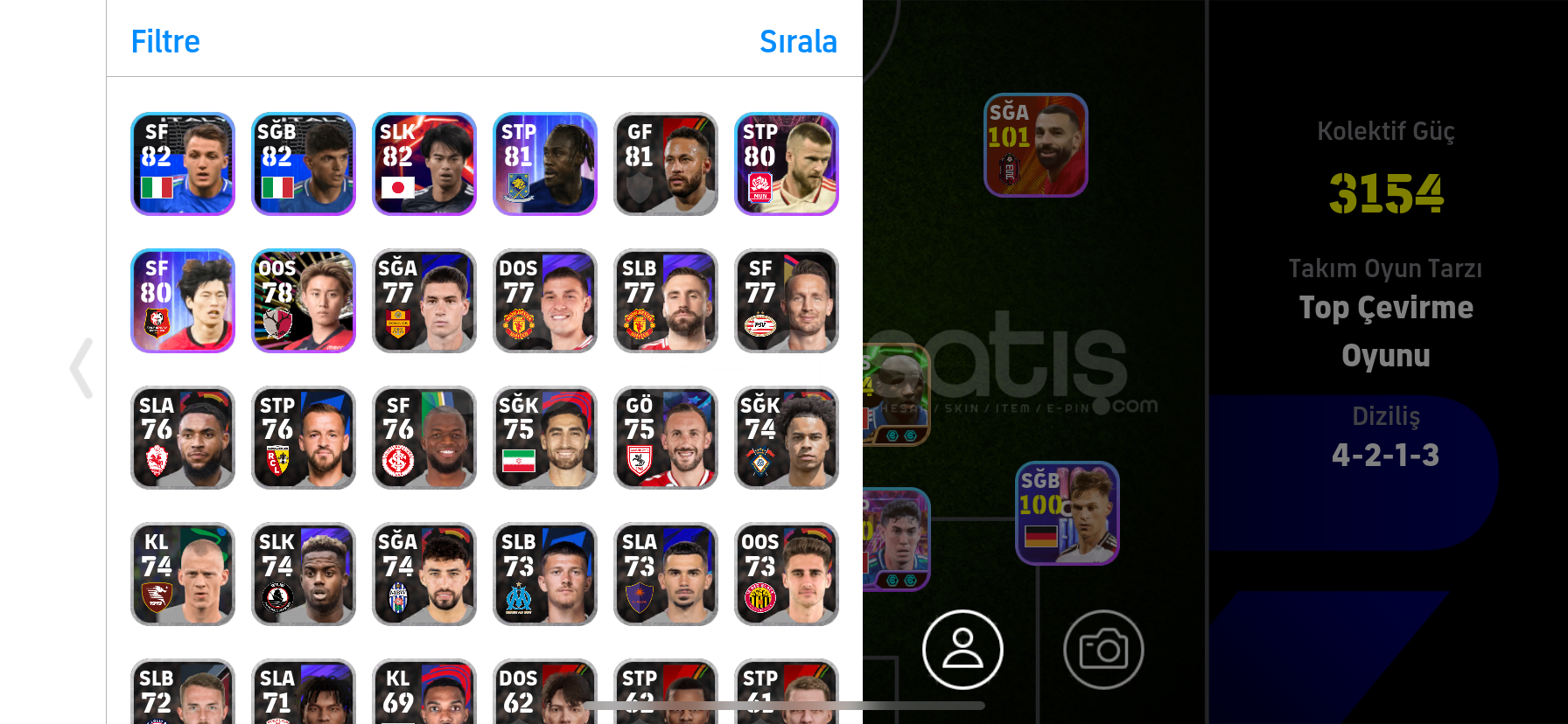Screen dimensions: 1568x724
Task: Select the OOS 78 player card
Action: coord(304,301)
